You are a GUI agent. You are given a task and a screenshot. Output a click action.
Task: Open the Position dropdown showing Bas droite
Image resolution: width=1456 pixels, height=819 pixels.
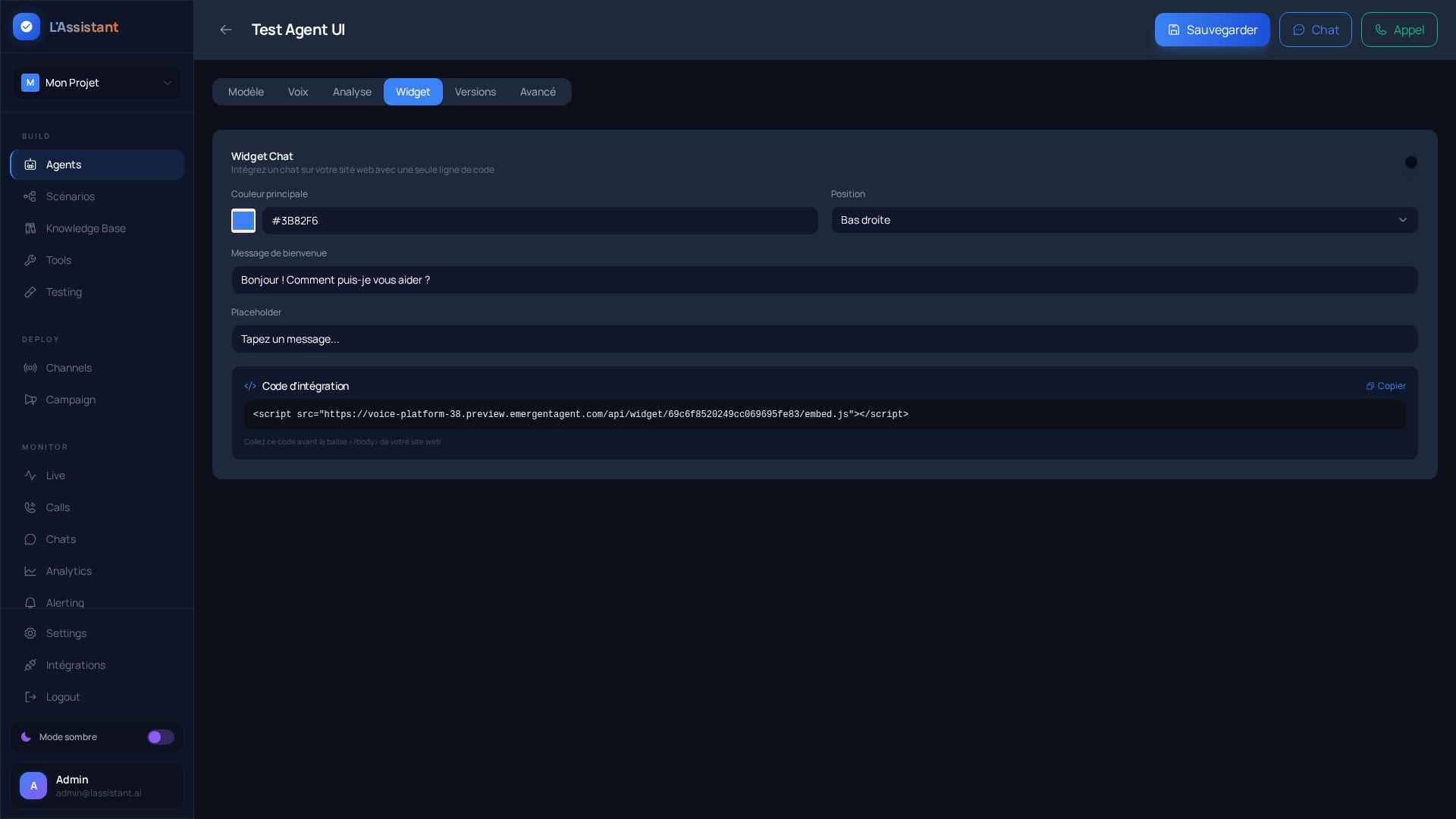coord(1125,220)
